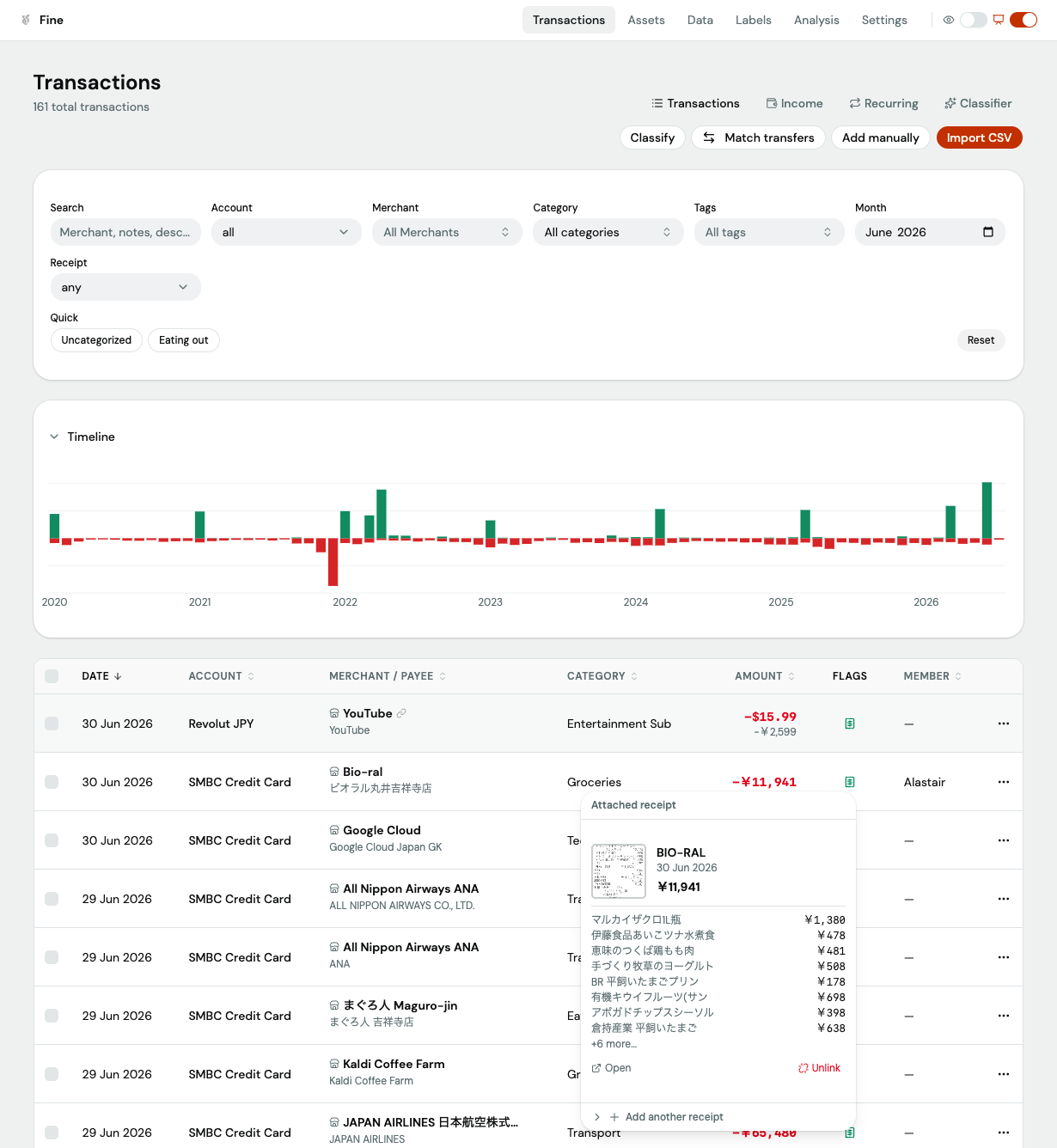Click the BIO-RAL receipt thumbnail image

(x=619, y=870)
